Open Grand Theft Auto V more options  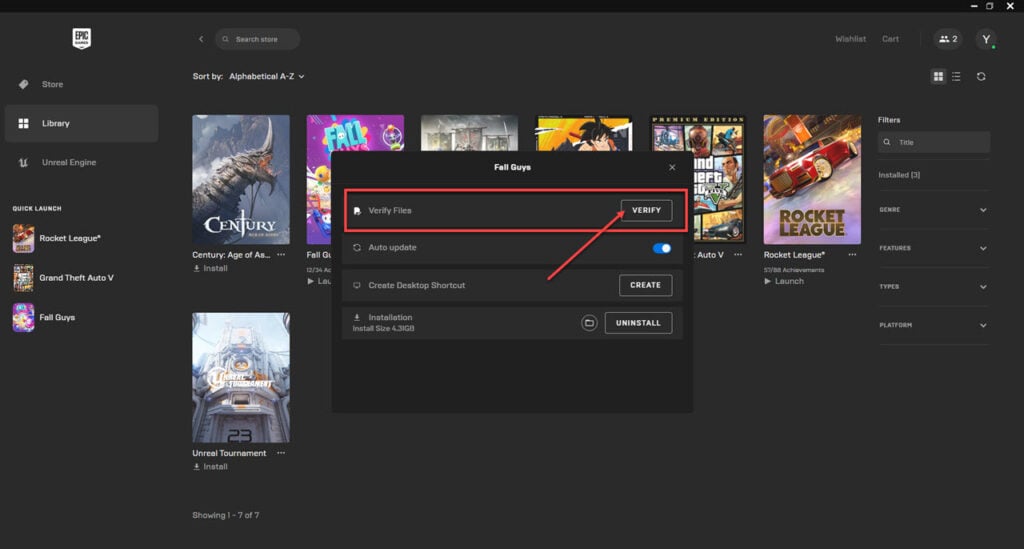[x=738, y=255]
